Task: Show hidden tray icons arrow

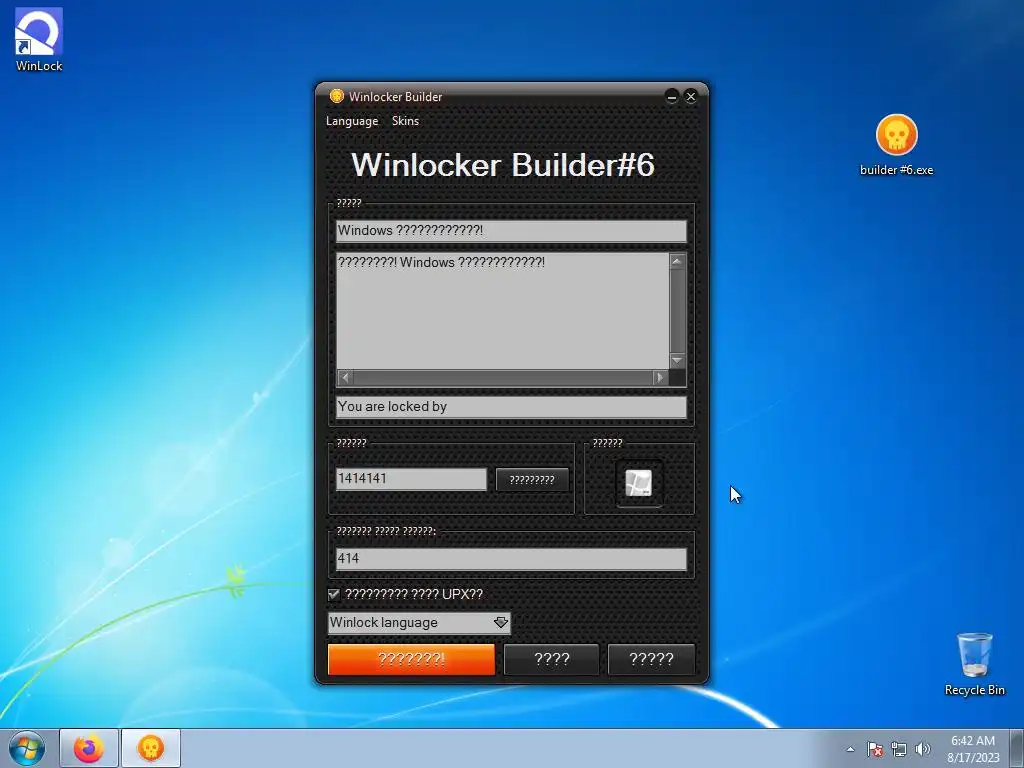Action: pos(850,749)
